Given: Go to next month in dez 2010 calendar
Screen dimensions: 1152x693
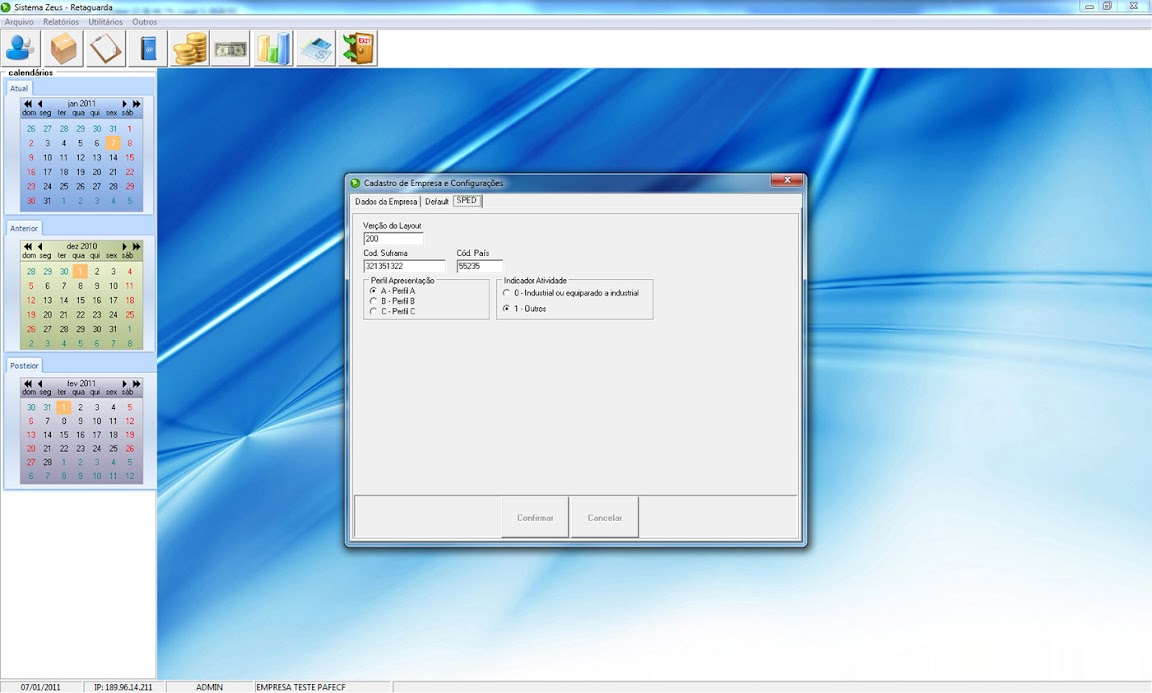Looking at the screenshot, I should pos(124,246).
